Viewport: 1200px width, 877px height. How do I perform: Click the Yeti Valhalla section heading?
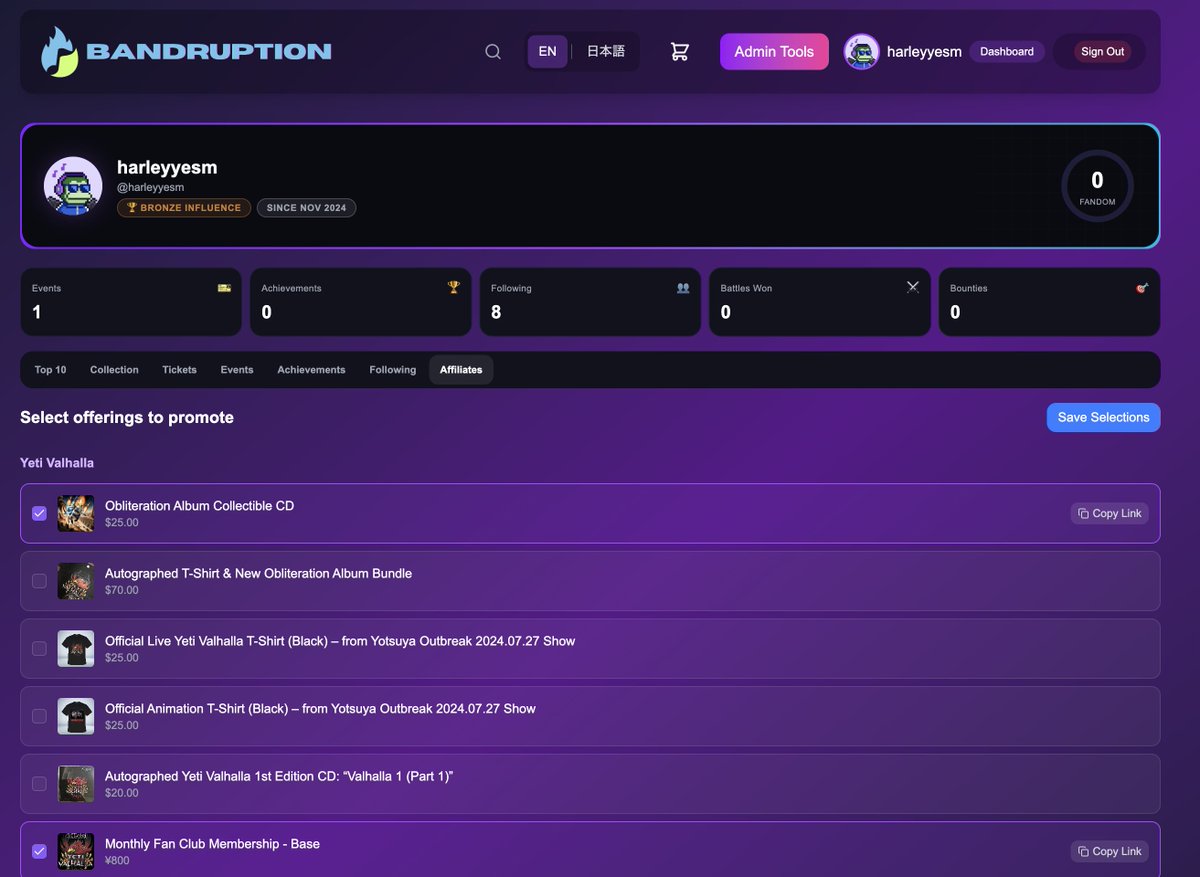click(x=57, y=463)
